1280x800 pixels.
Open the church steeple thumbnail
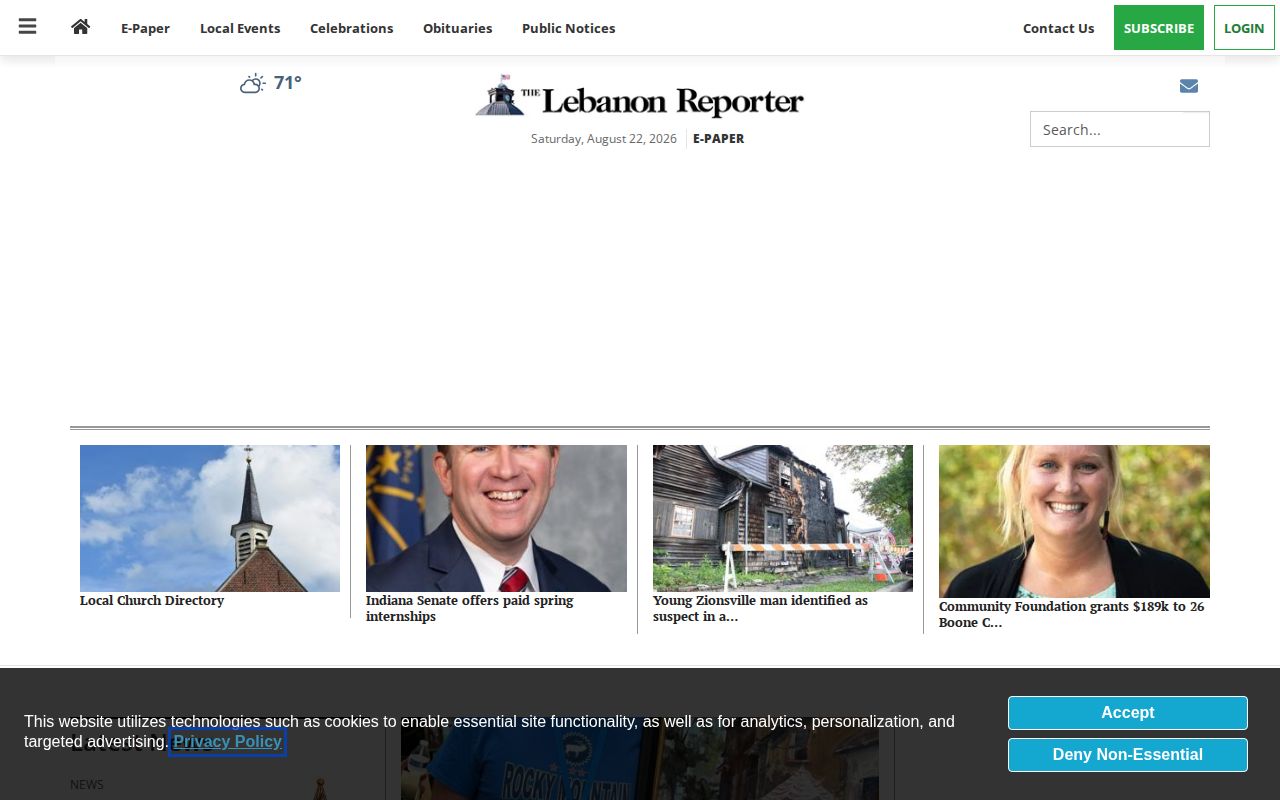pyautogui.click(x=210, y=518)
